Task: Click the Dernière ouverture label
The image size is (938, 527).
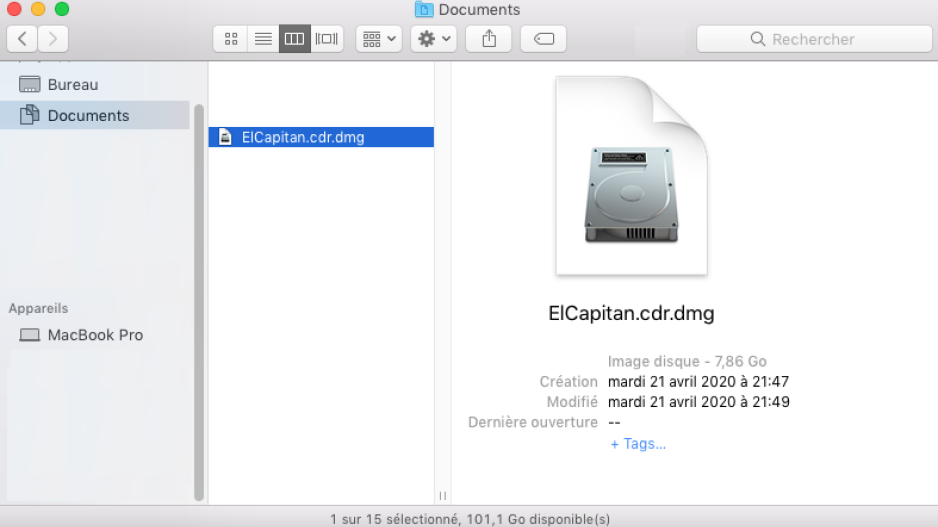Action: point(532,422)
